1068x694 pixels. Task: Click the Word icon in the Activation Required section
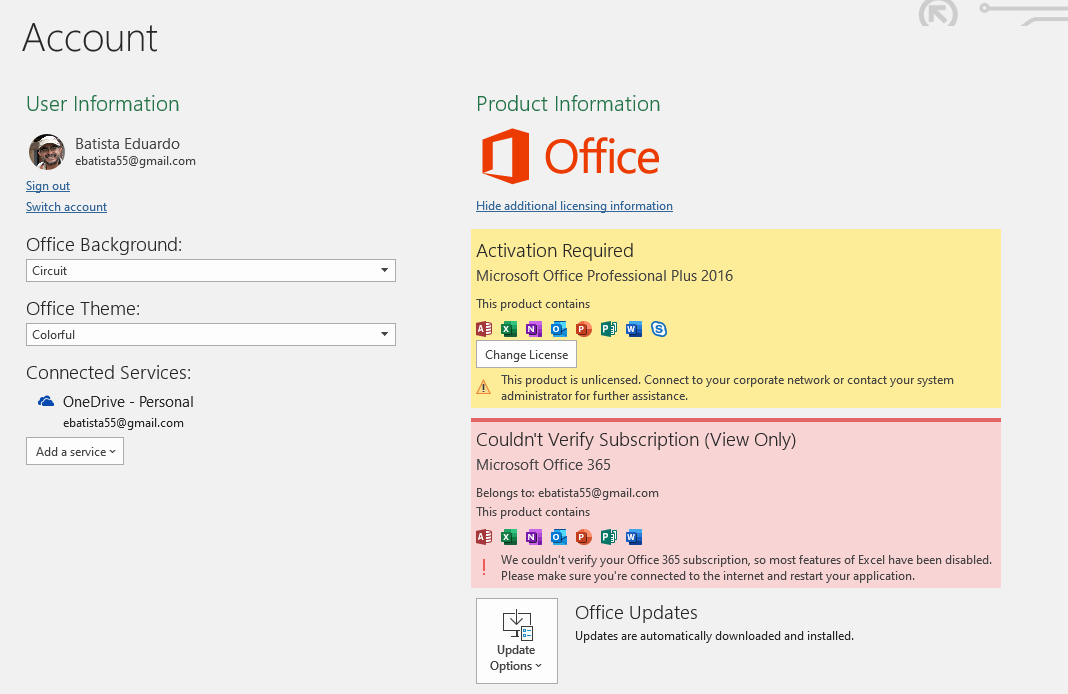(634, 330)
